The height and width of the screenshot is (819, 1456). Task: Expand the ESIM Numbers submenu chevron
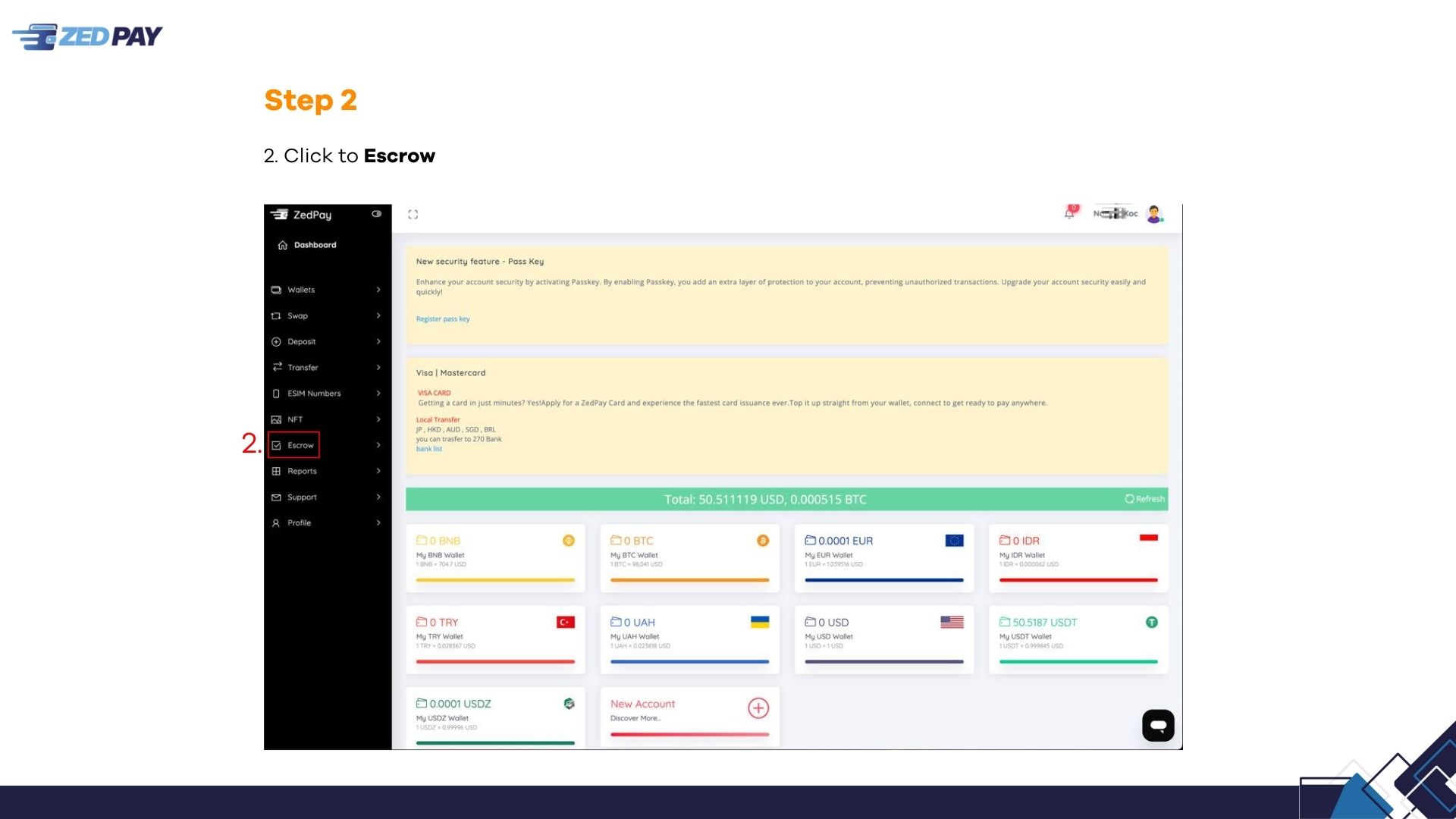378,393
